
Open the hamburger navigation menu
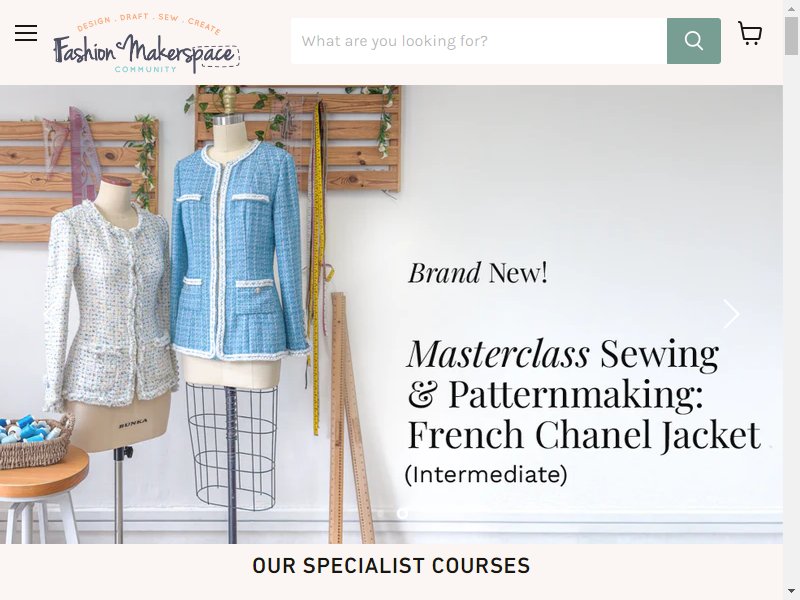26,33
